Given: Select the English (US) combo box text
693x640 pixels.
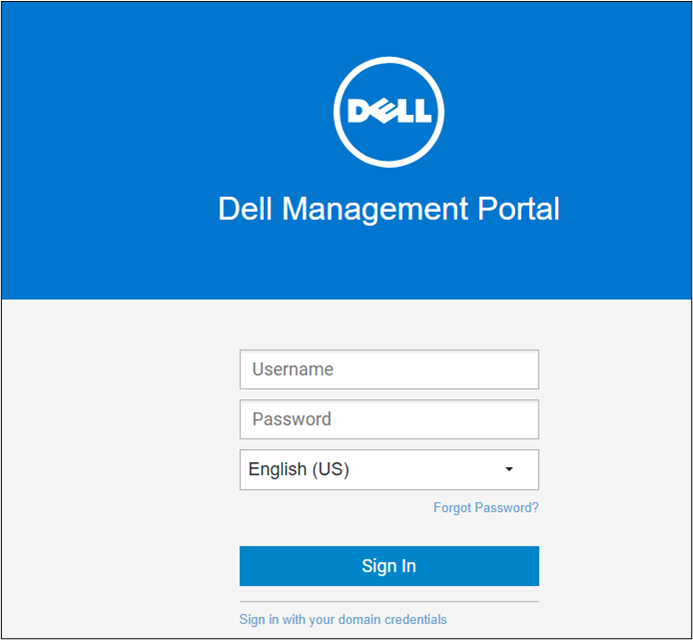Looking at the screenshot, I should [299, 469].
